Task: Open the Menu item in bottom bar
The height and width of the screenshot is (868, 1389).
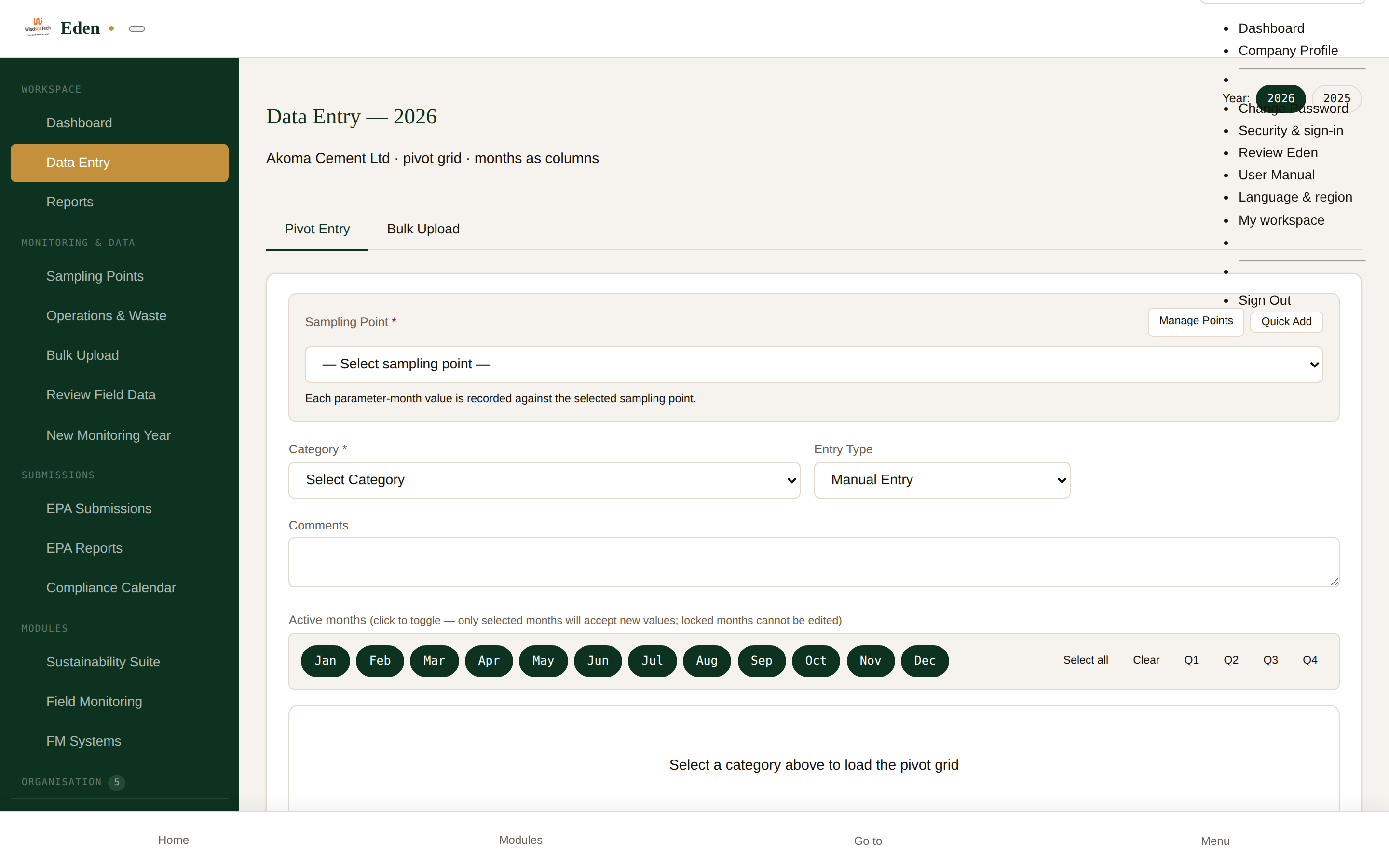Action: [x=1215, y=841]
